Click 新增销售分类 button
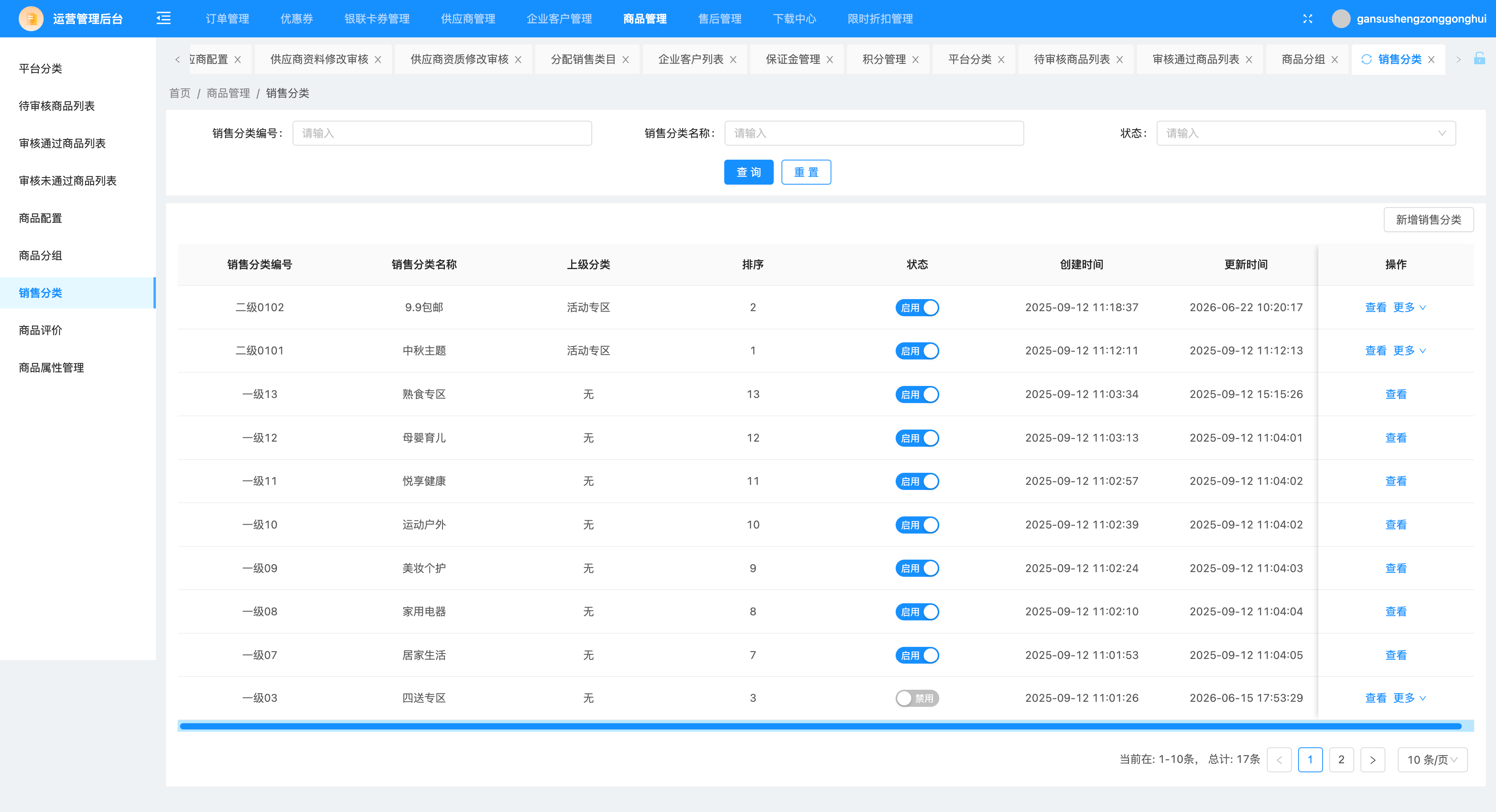Screen dimensions: 1496x812 [x=1428, y=219]
